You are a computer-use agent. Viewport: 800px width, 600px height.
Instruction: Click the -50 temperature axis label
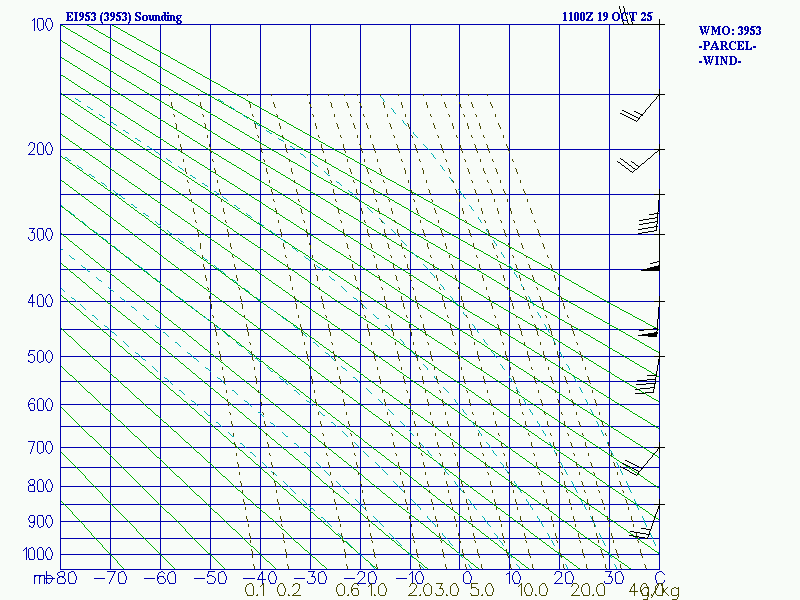coord(210,578)
